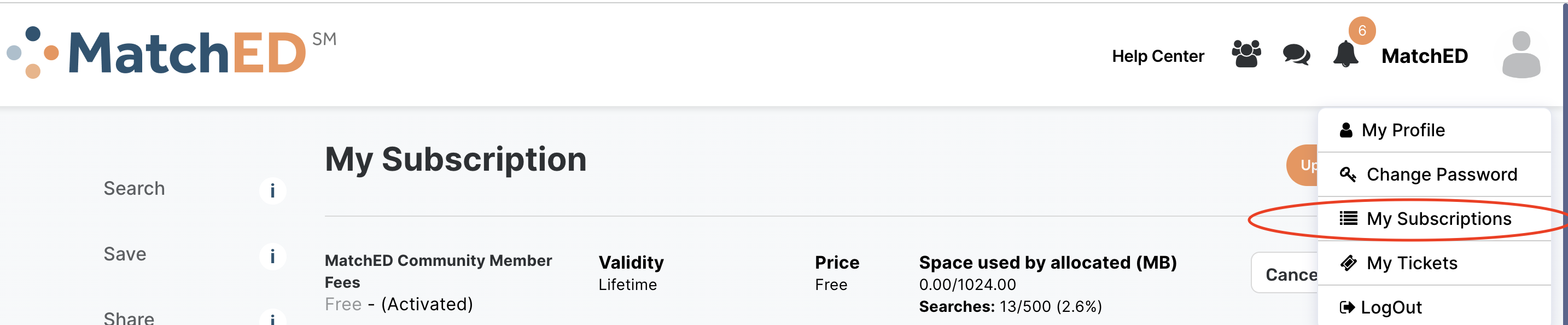Show info for Save feature

272,256
